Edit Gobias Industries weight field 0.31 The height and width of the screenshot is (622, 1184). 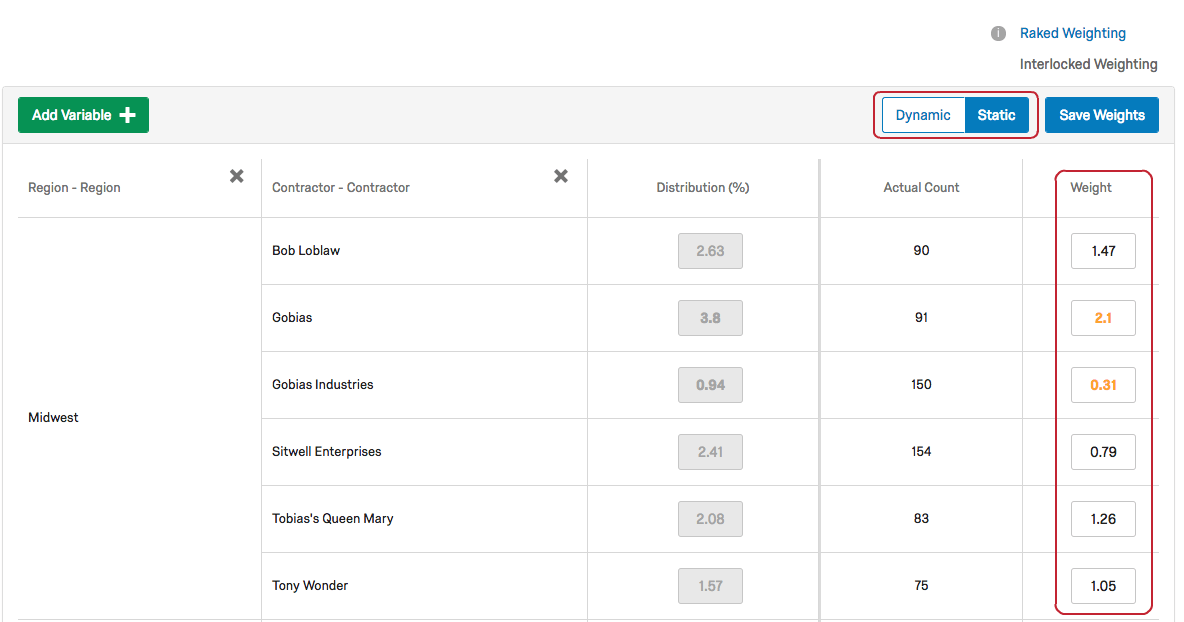click(x=1103, y=385)
